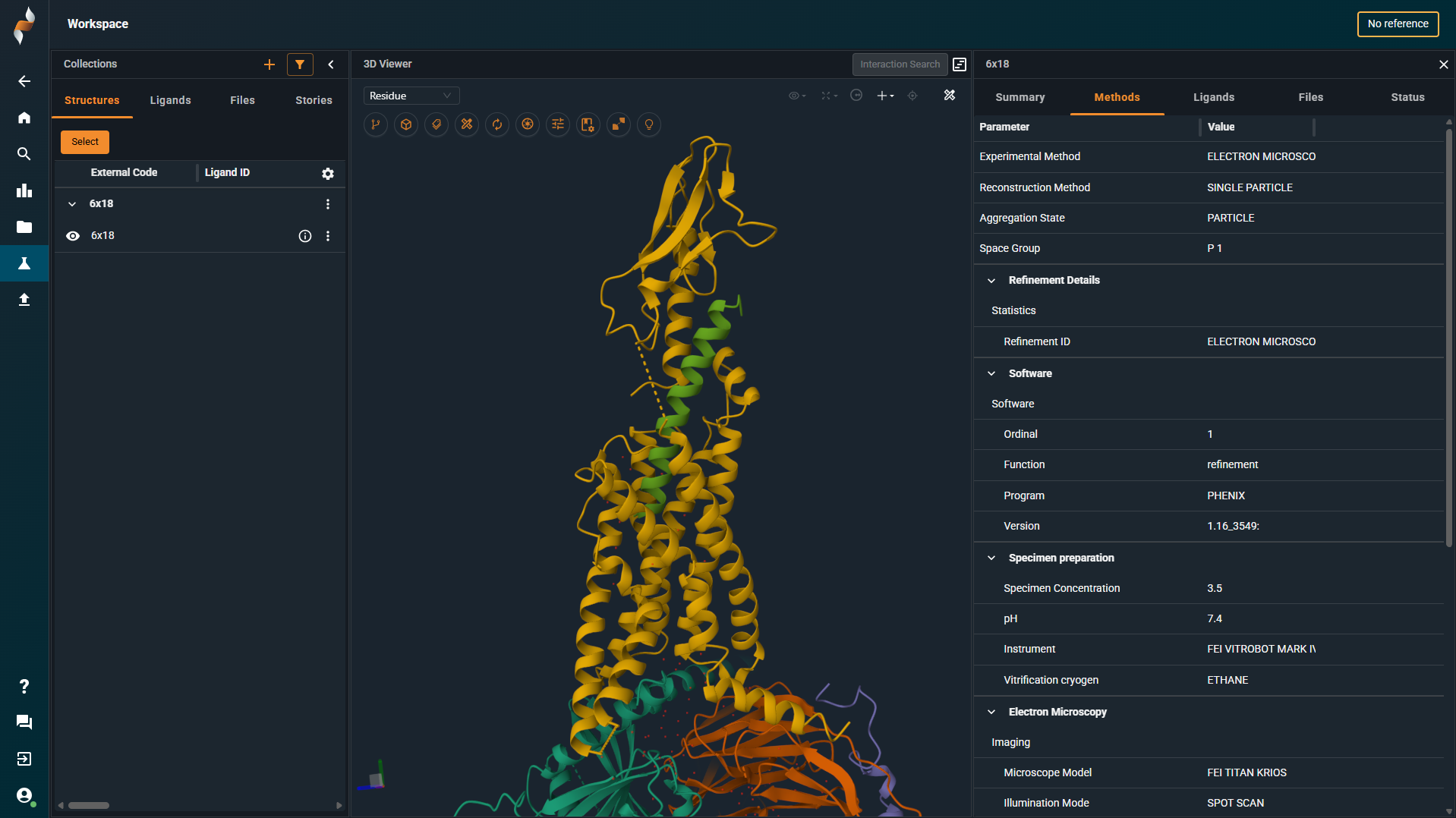Click the circled measurement icon in viewer header

(x=856, y=95)
